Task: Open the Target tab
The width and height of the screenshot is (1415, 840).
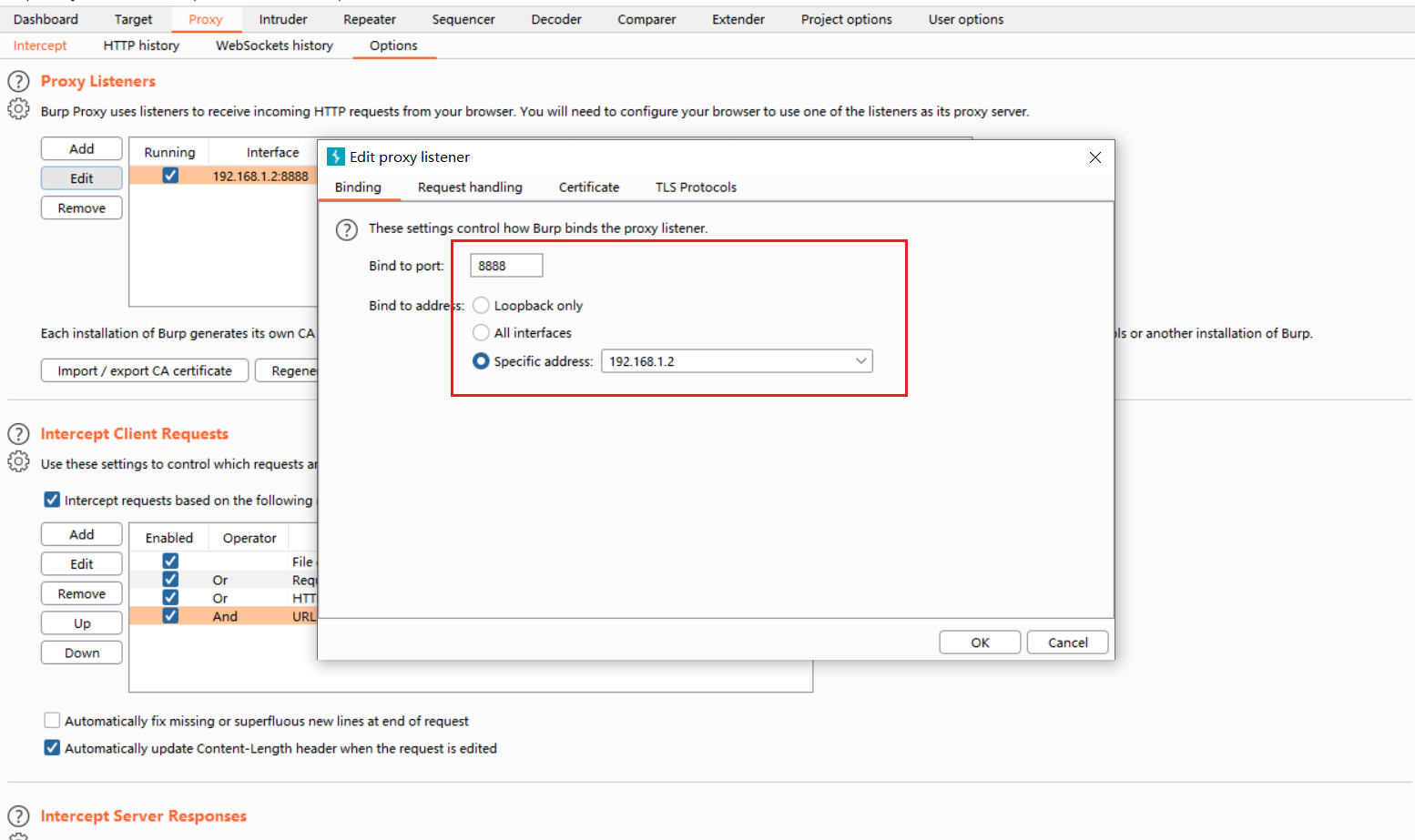Action: tap(133, 19)
